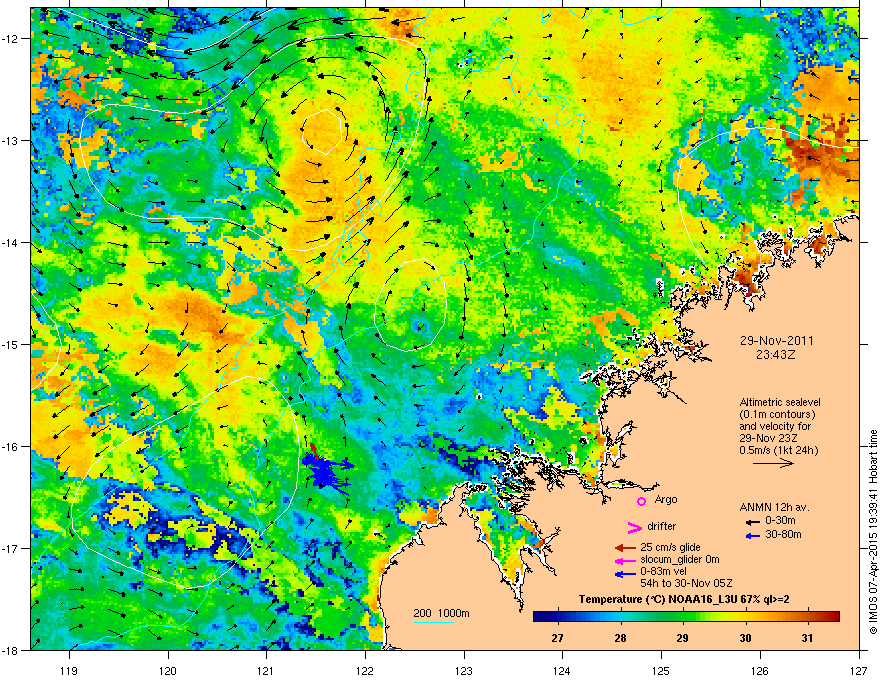
Task: Click the '0-30m' legend label
Action: 780,521
